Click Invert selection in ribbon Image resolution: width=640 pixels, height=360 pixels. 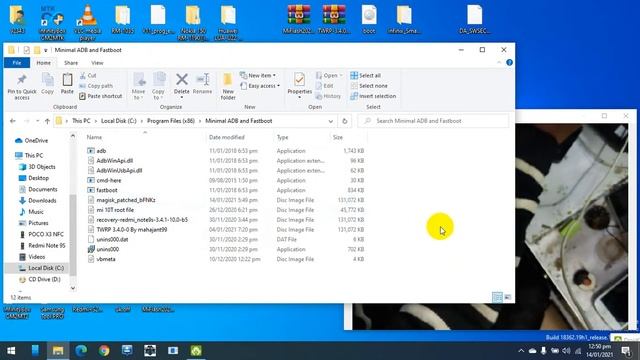coord(373,96)
